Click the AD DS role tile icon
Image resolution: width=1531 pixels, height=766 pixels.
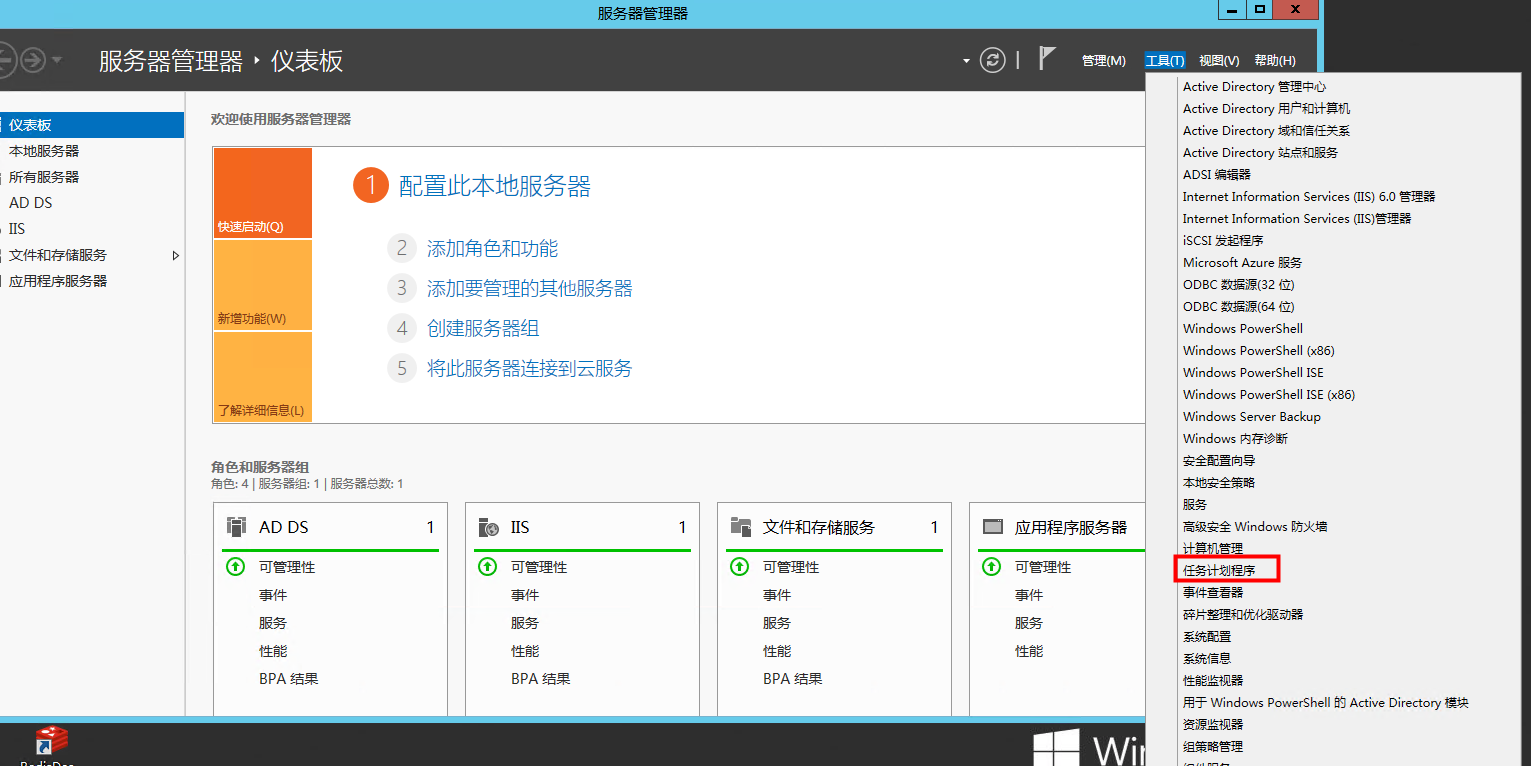[237, 527]
